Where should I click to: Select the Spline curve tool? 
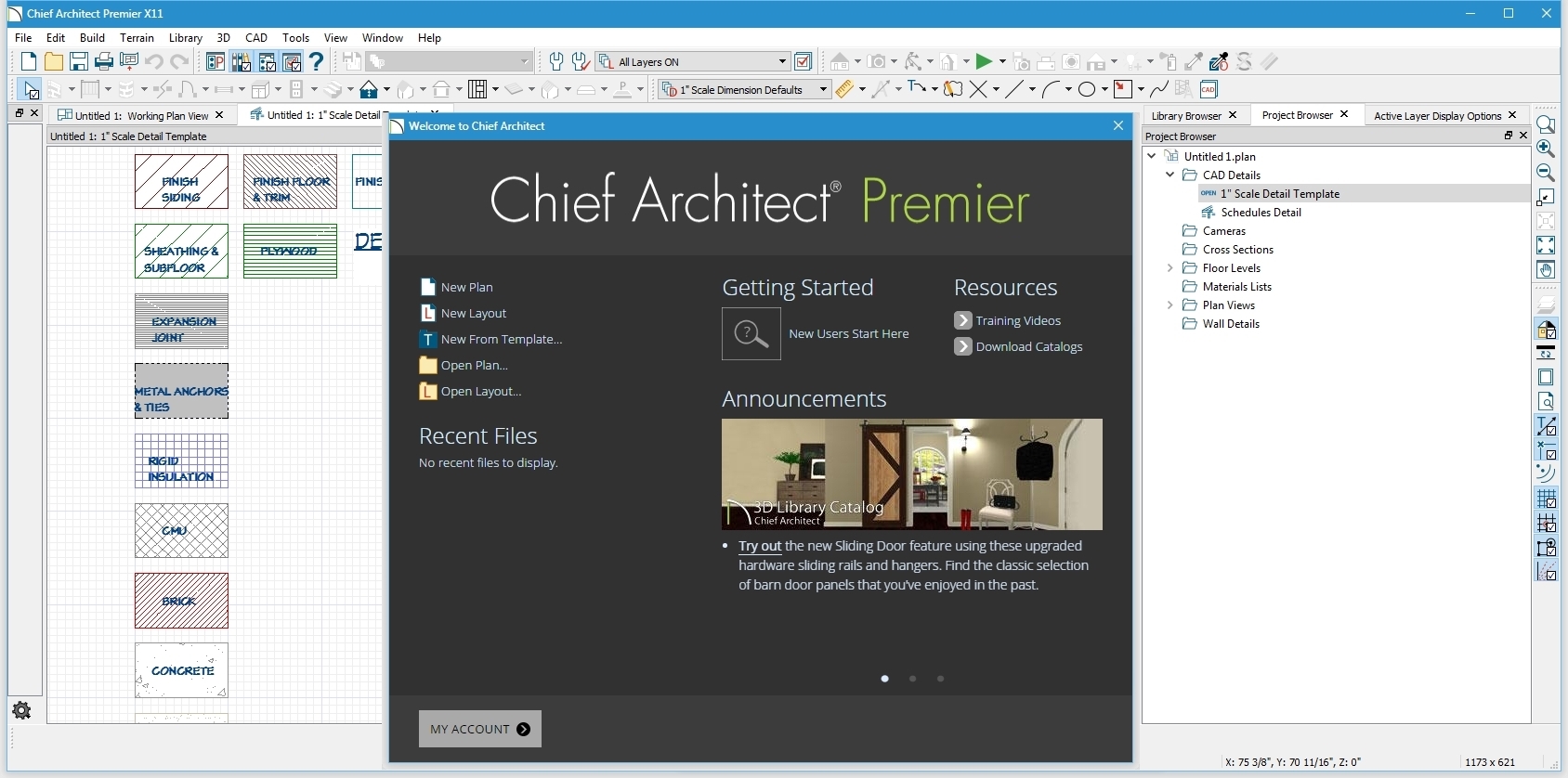click(x=1159, y=89)
